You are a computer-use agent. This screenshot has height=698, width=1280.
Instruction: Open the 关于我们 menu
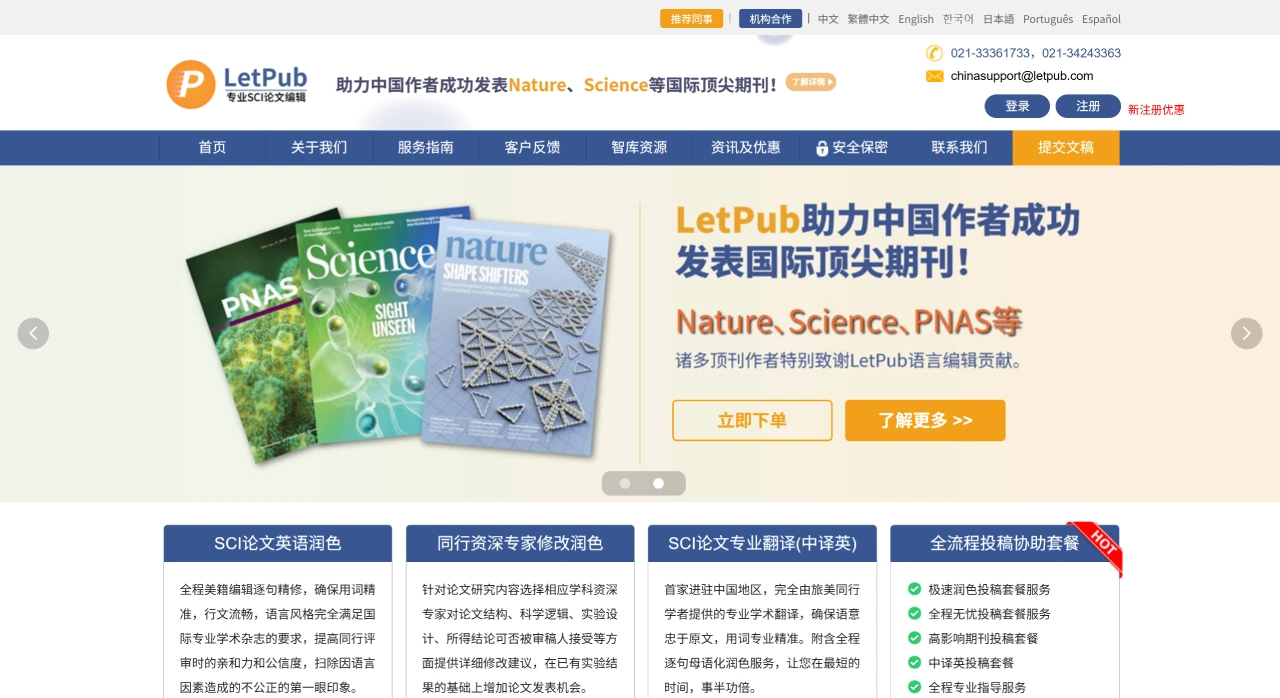coord(319,147)
